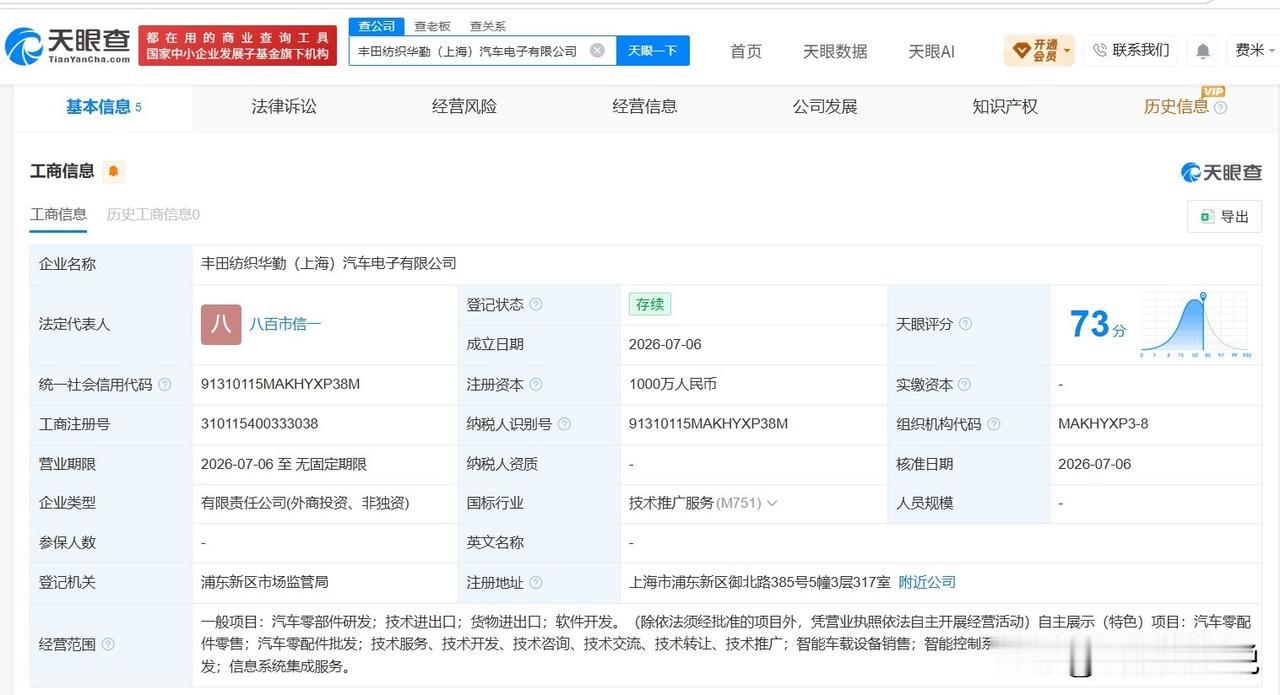Click the 浦东新区市场监管局 registration authority

pyautogui.click(x=265, y=582)
